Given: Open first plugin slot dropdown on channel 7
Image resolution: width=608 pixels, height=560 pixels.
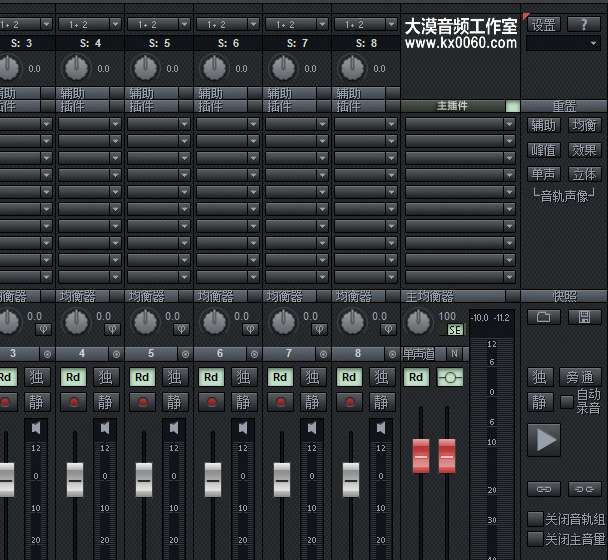Looking at the screenshot, I should point(322,124).
